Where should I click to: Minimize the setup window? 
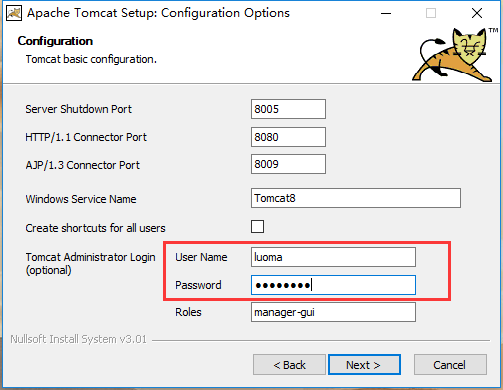pos(386,13)
